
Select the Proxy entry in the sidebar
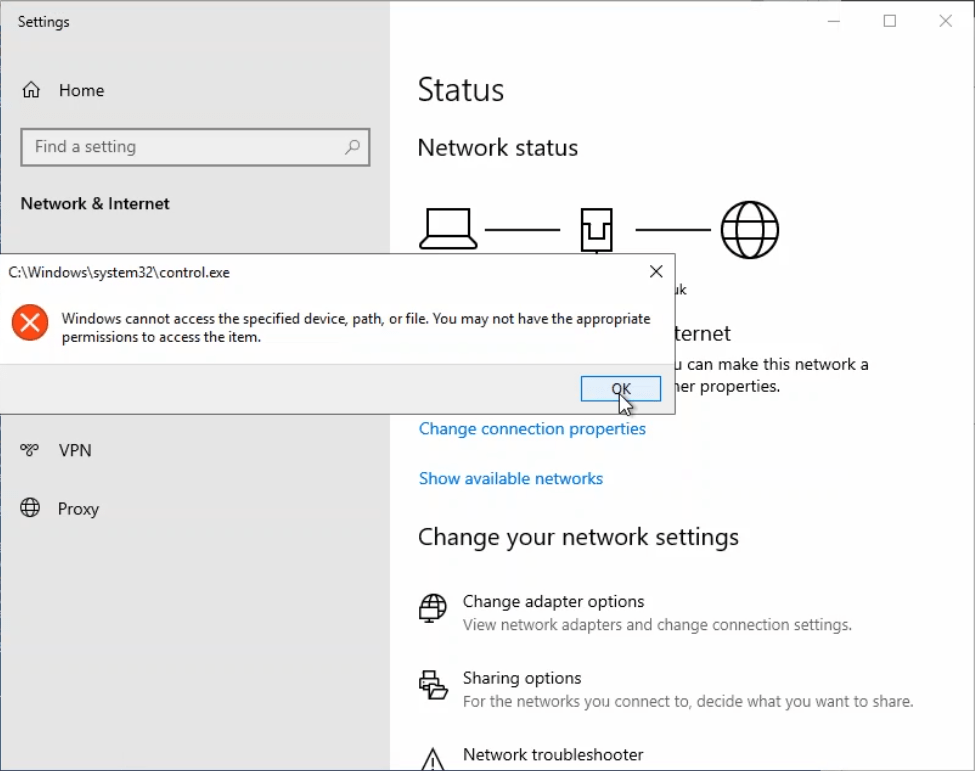coord(78,508)
